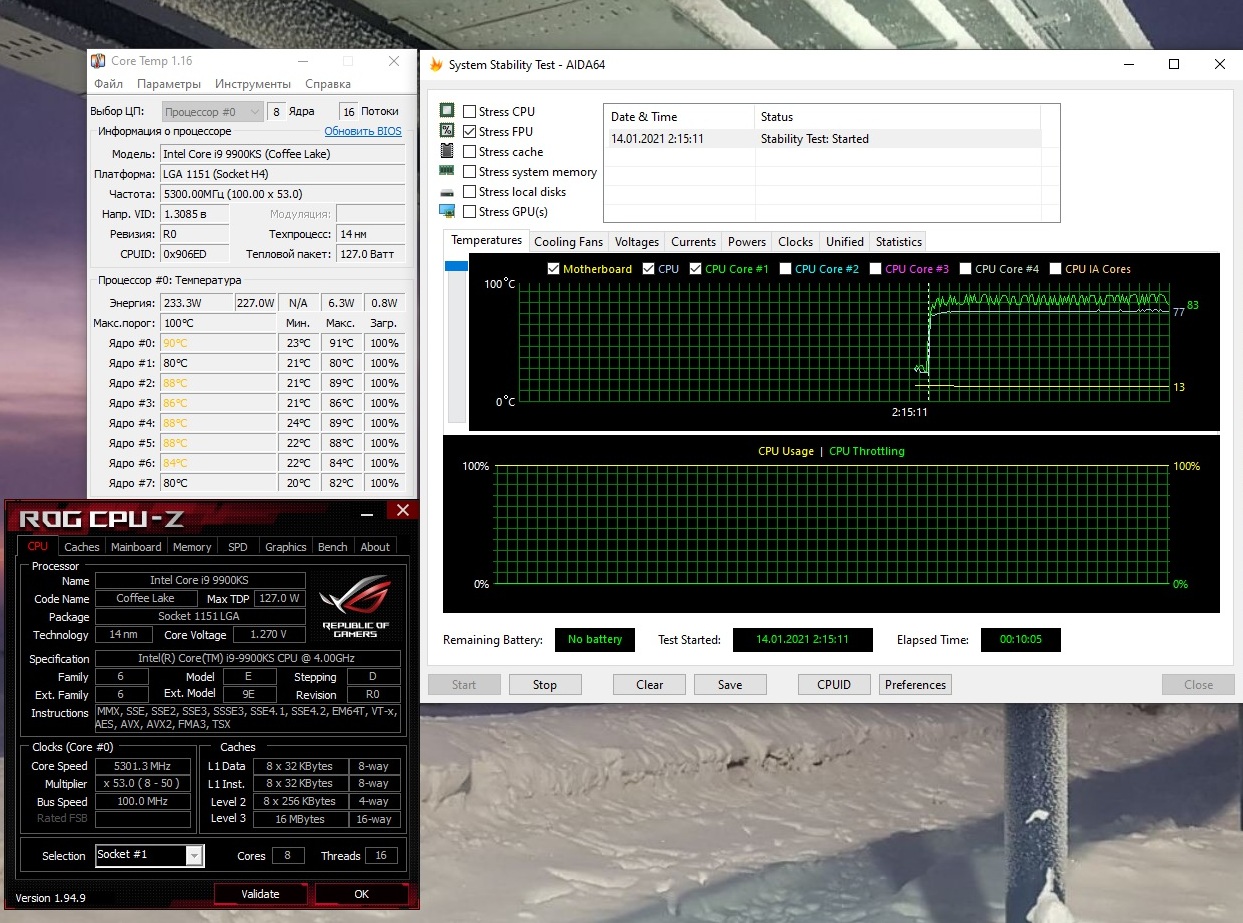The height and width of the screenshot is (923, 1243).
Task: Switch to the Unified tab
Action: point(845,242)
